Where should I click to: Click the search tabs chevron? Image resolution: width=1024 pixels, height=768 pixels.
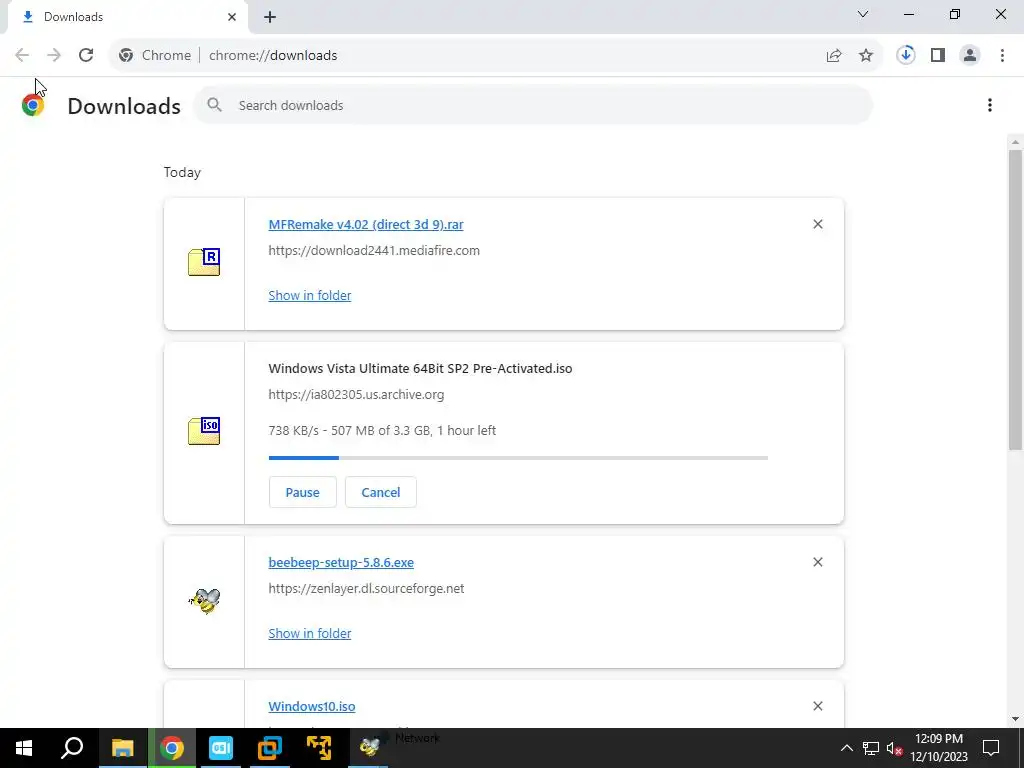coord(863,14)
